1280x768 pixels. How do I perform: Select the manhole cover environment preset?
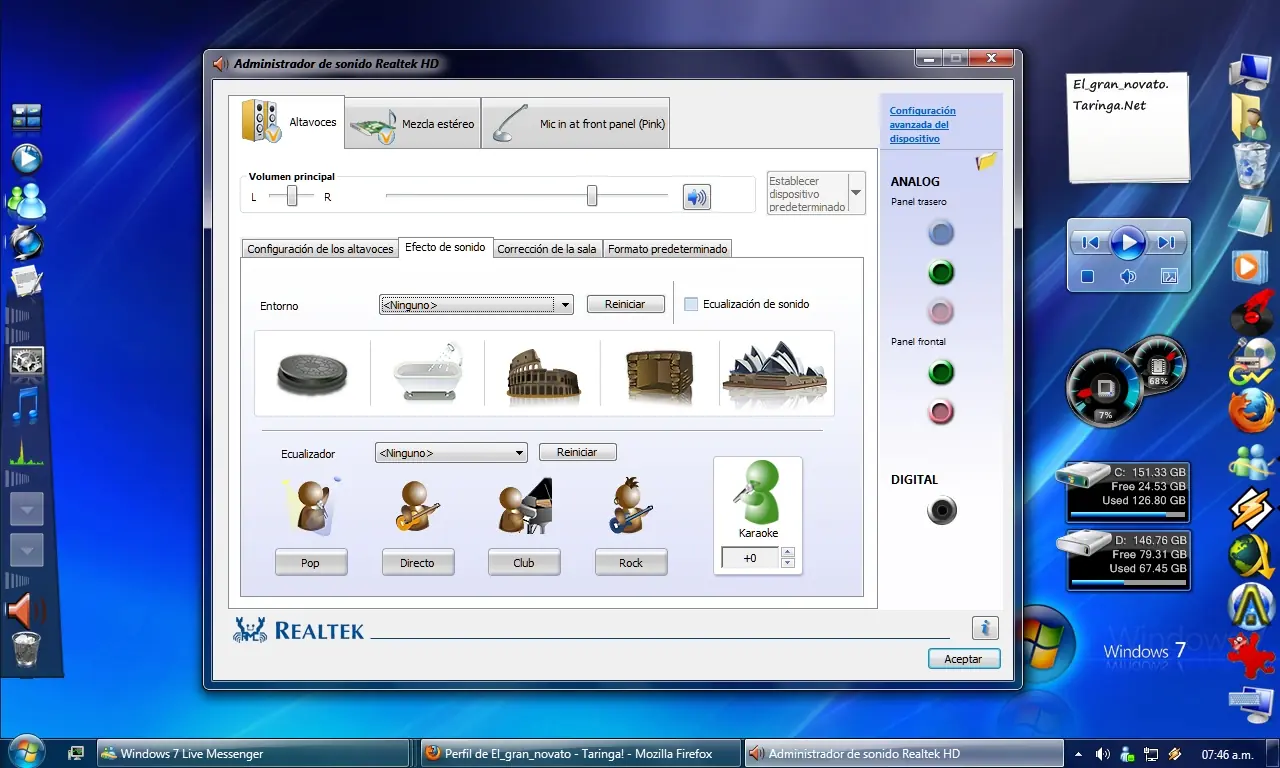tap(312, 373)
